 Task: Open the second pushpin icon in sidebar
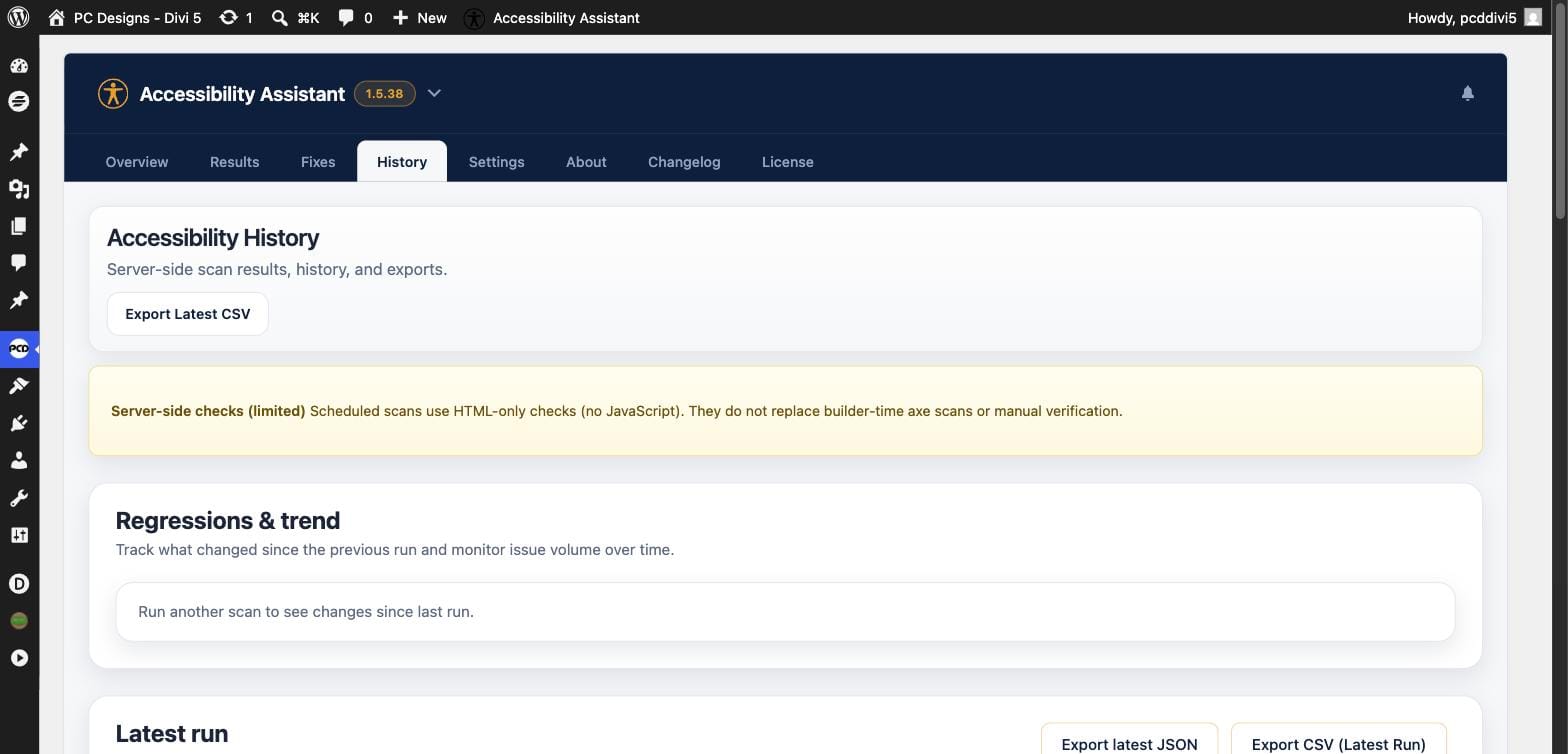tap(19, 300)
